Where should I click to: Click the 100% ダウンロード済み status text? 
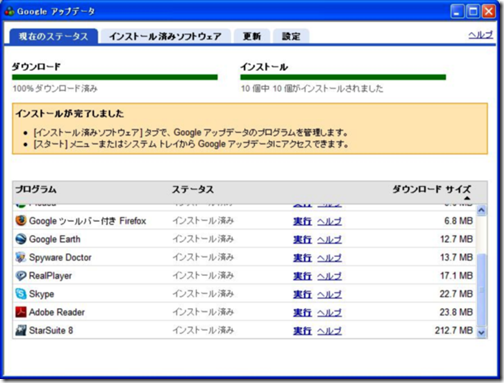point(55,89)
